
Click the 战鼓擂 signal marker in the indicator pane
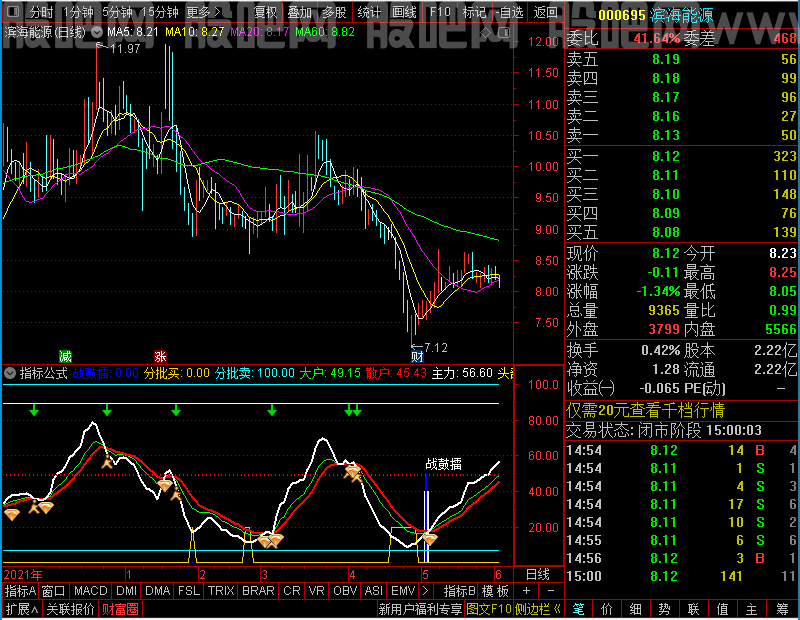point(443,464)
